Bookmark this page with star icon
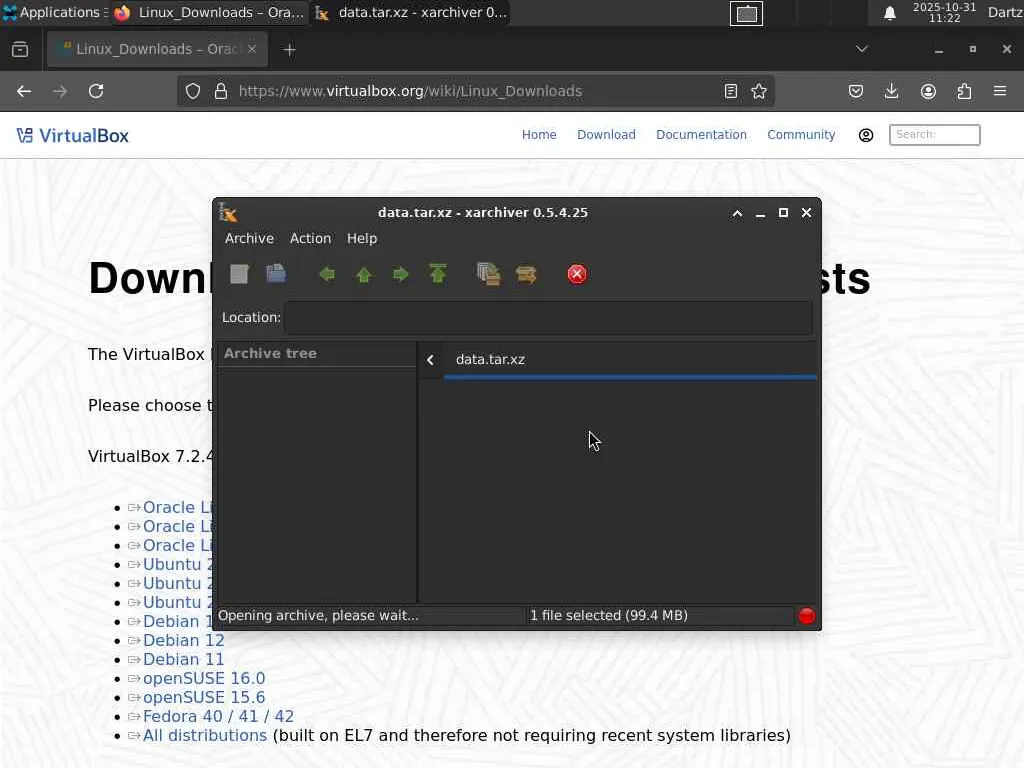Viewport: 1024px width, 768px height. pyautogui.click(x=759, y=91)
